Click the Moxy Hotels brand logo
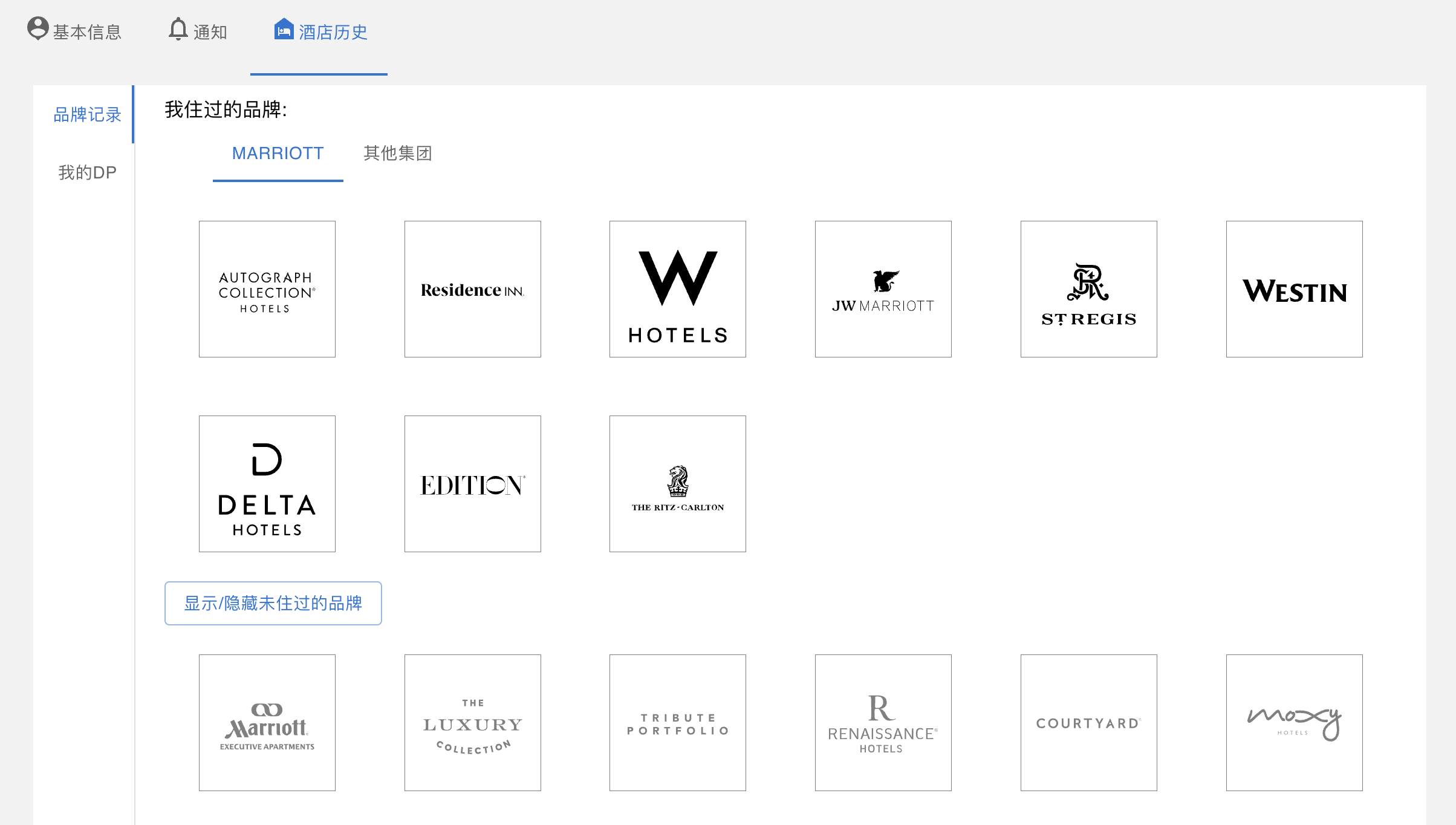Viewport: 1456px width, 825px height. point(1295,723)
